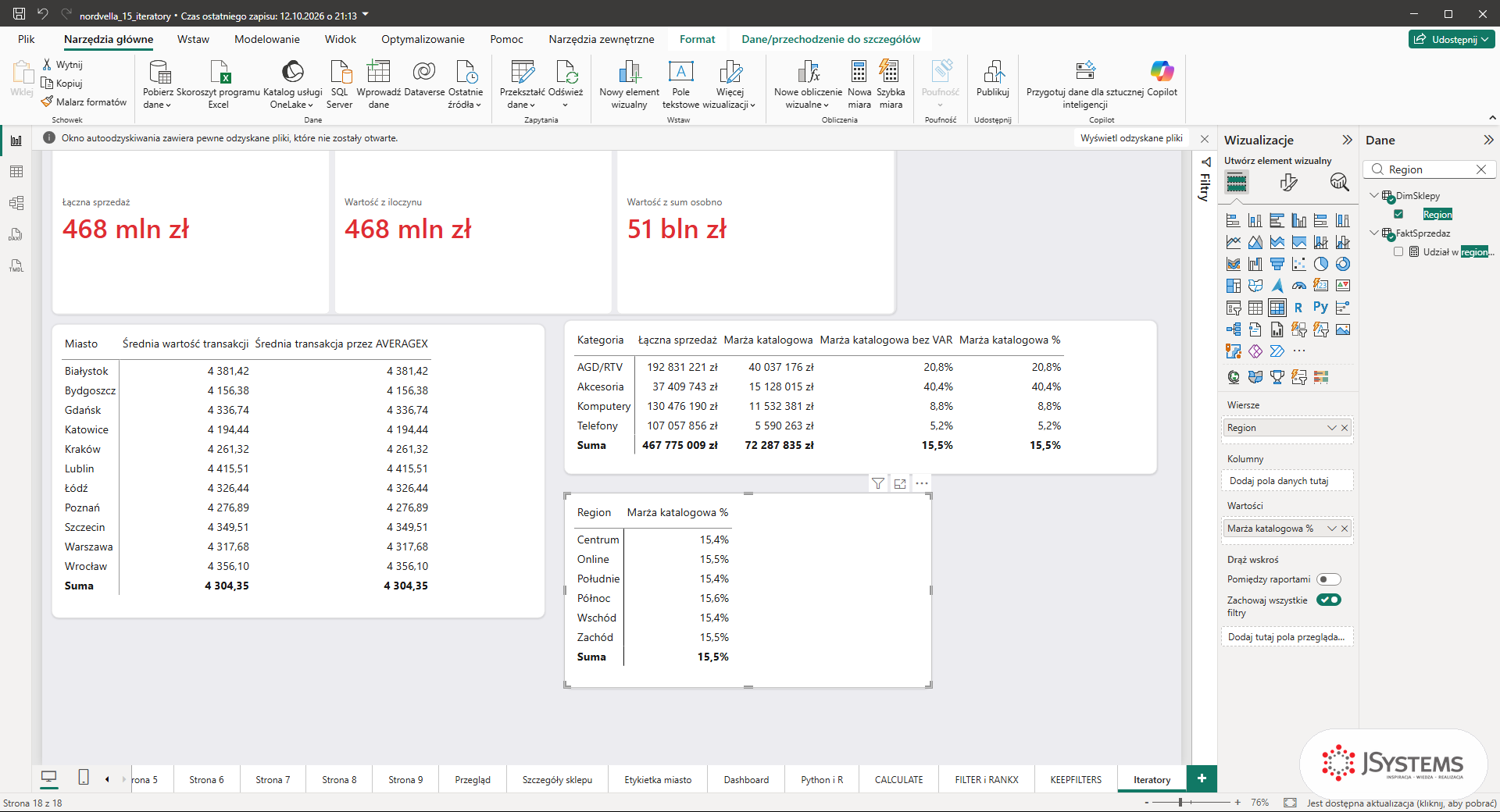The height and width of the screenshot is (812, 1500).
Task: Click zoom in plus on status bar
Action: click(x=1237, y=803)
